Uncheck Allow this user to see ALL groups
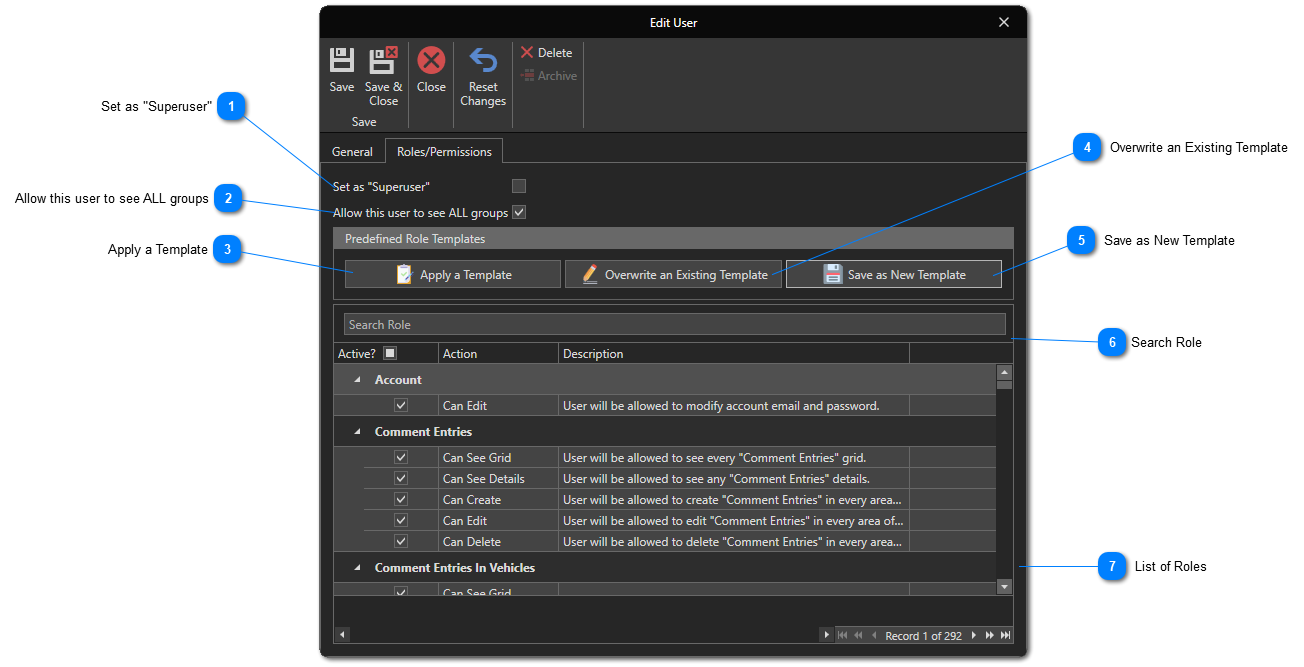 [x=518, y=212]
